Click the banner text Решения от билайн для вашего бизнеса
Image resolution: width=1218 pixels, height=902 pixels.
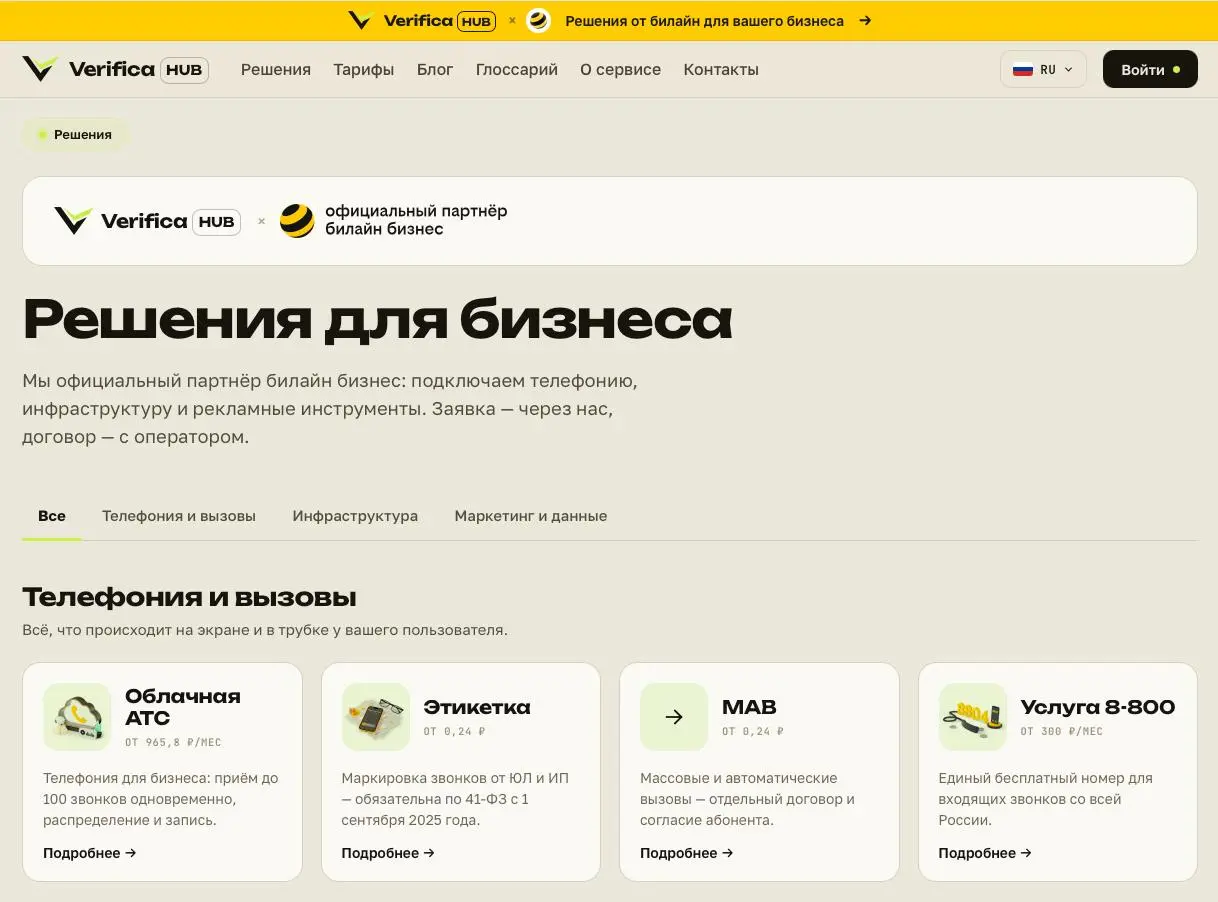pyautogui.click(x=704, y=20)
